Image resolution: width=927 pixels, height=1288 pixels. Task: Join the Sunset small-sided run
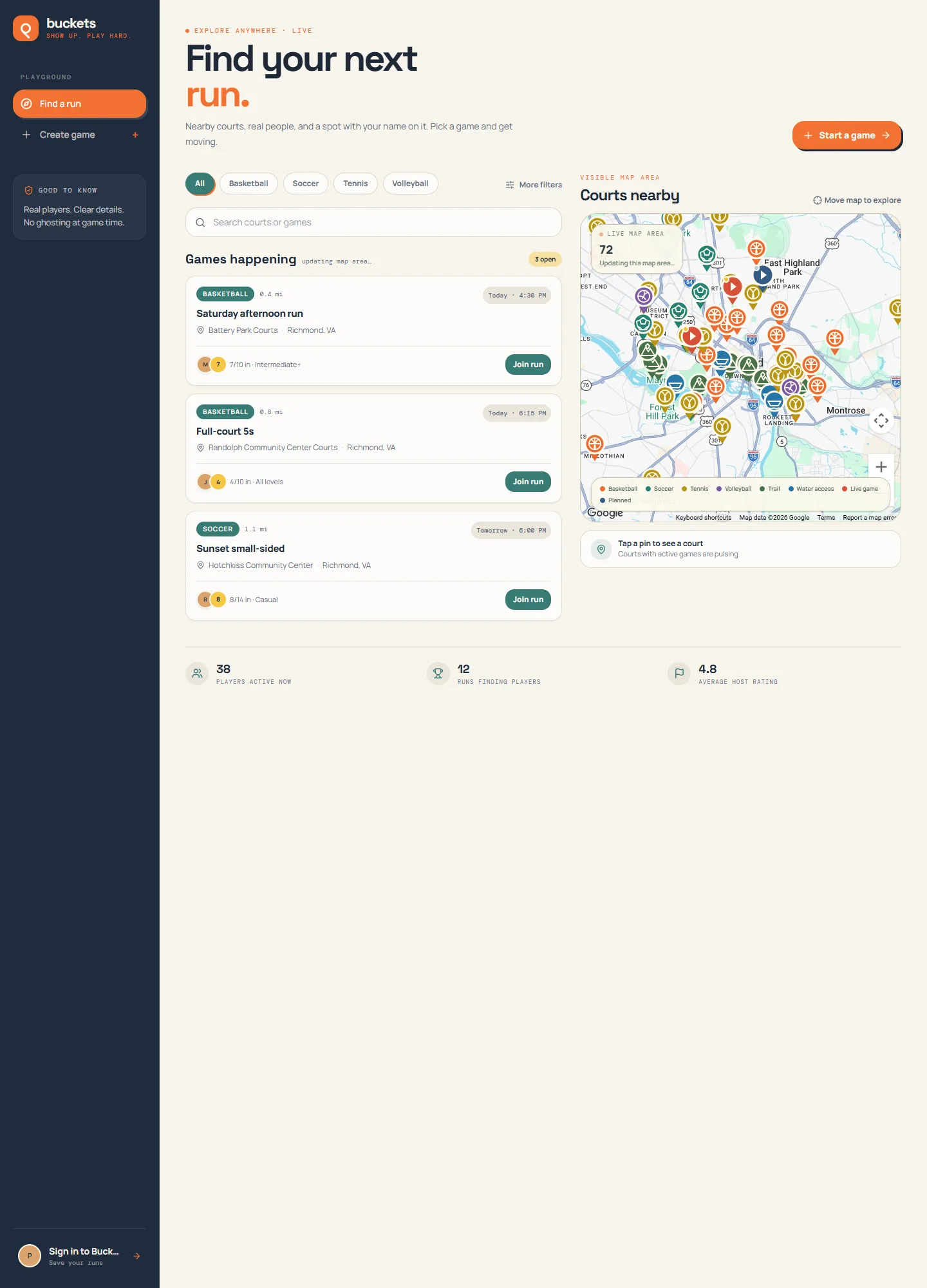pyautogui.click(x=528, y=600)
